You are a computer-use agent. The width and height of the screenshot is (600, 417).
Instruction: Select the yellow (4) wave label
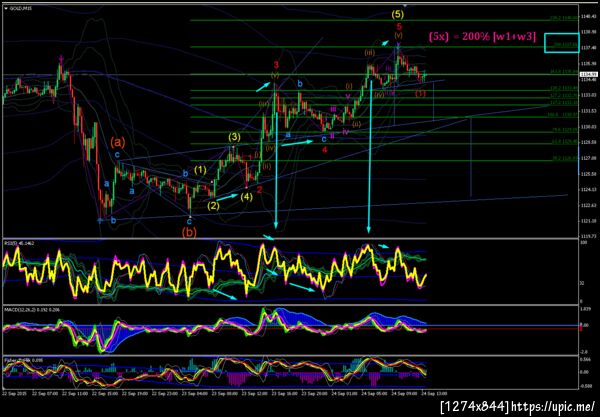(246, 197)
